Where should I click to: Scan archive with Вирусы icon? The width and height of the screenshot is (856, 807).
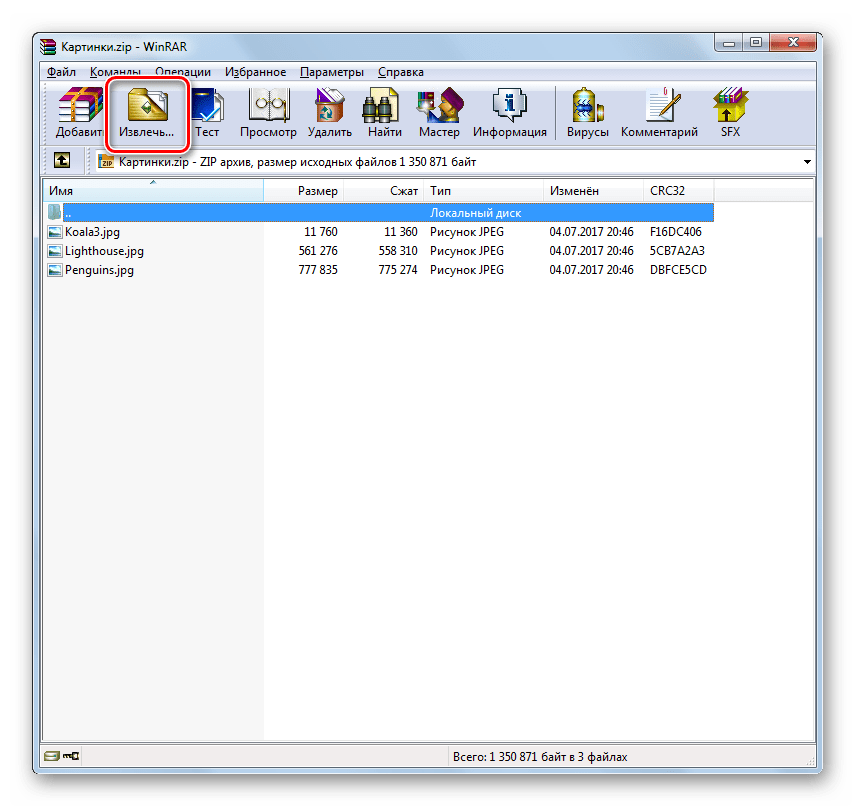(x=586, y=112)
